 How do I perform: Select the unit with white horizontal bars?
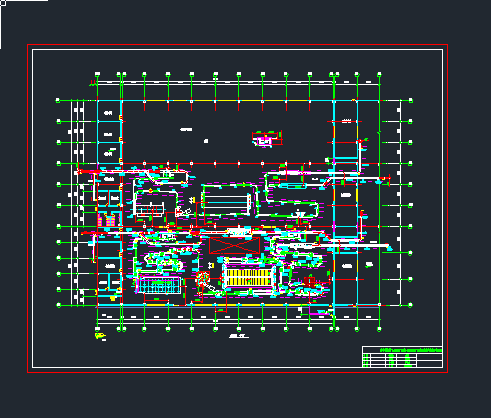point(227,203)
